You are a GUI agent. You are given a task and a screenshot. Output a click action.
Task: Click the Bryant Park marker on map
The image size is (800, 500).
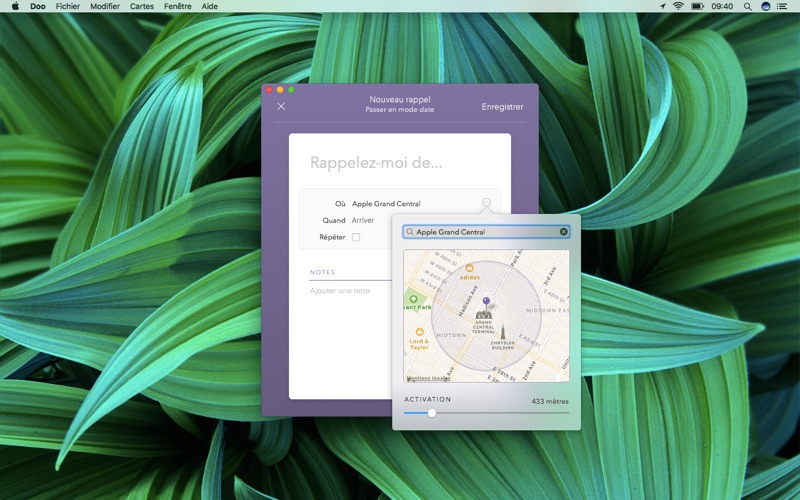(417, 303)
